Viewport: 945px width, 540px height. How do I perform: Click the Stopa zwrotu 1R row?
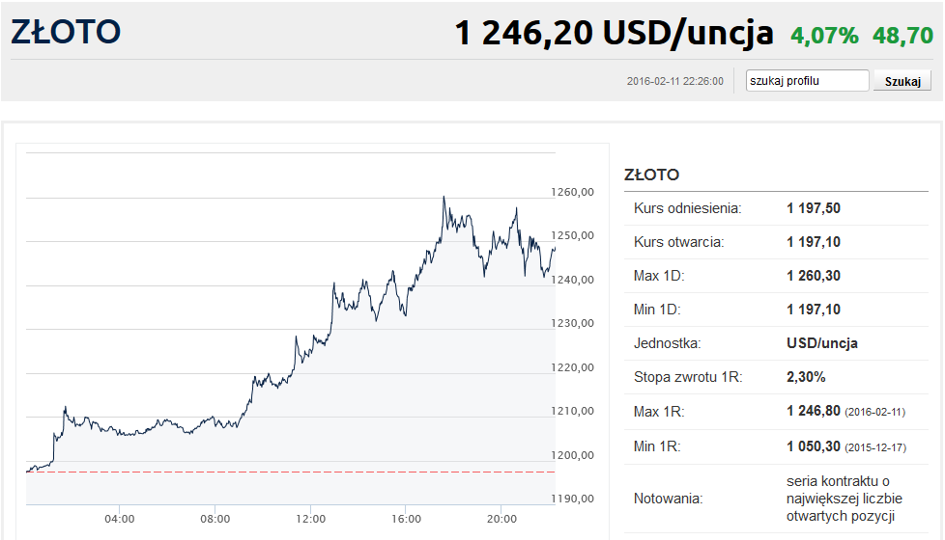point(776,377)
